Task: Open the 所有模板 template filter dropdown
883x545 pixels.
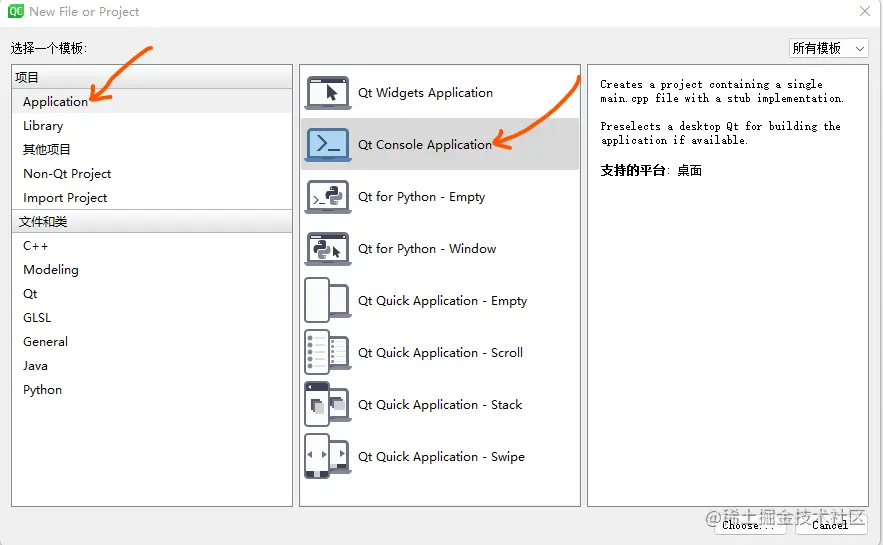Action: pos(828,48)
